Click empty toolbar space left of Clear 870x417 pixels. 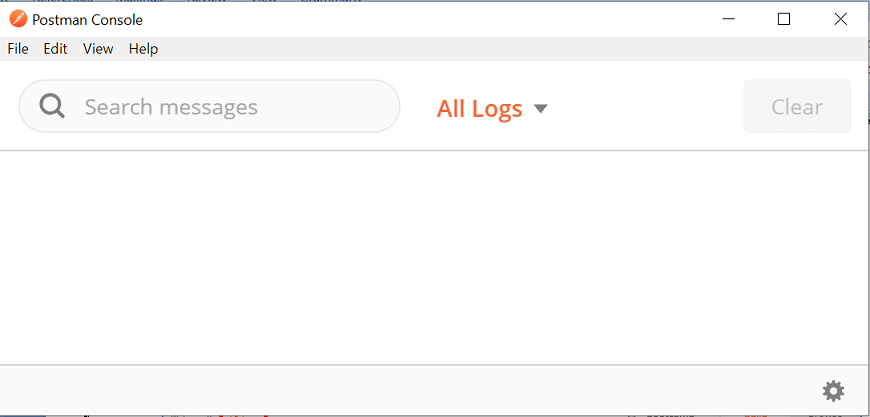tap(644, 106)
